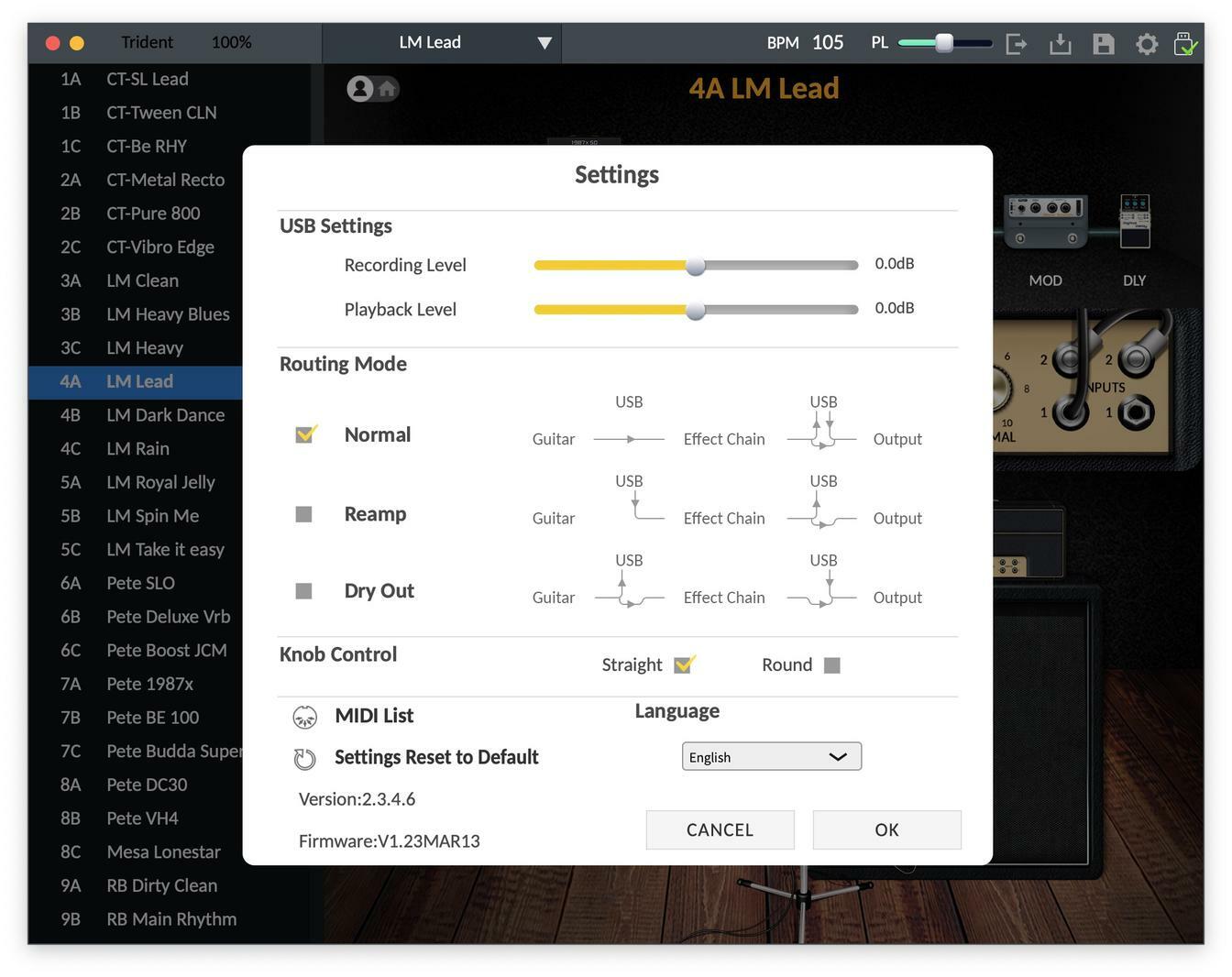Click the USB connection status icon
This screenshot has height=977, width=1232.
click(1185, 43)
